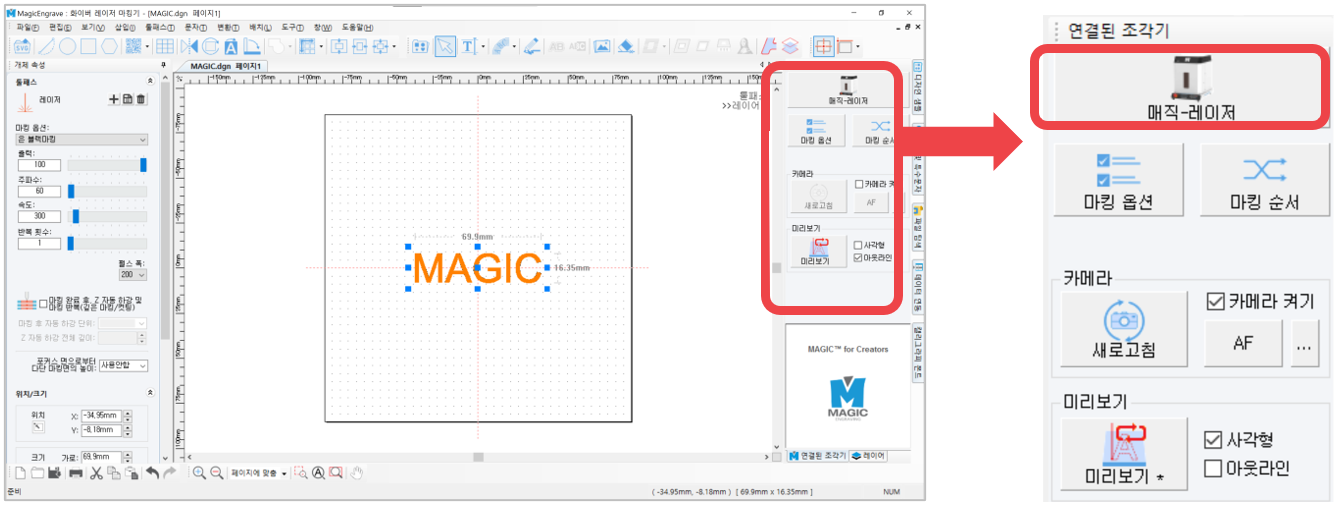Screen dimensions: 1334x505
Task: Select the circle shape tool
Action: click(x=67, y=46)
